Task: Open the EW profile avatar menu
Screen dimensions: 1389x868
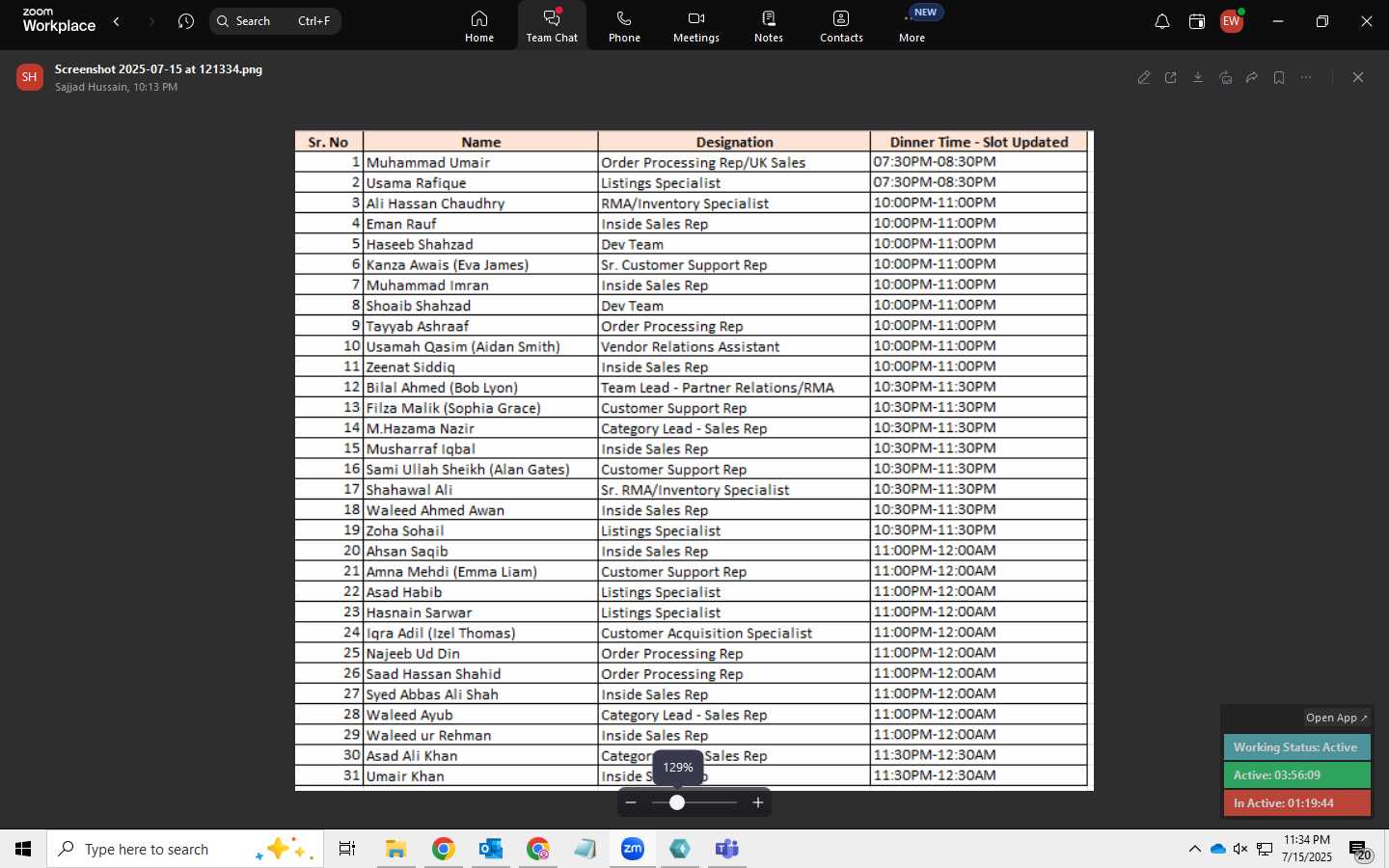Action: click(1232, 21)
